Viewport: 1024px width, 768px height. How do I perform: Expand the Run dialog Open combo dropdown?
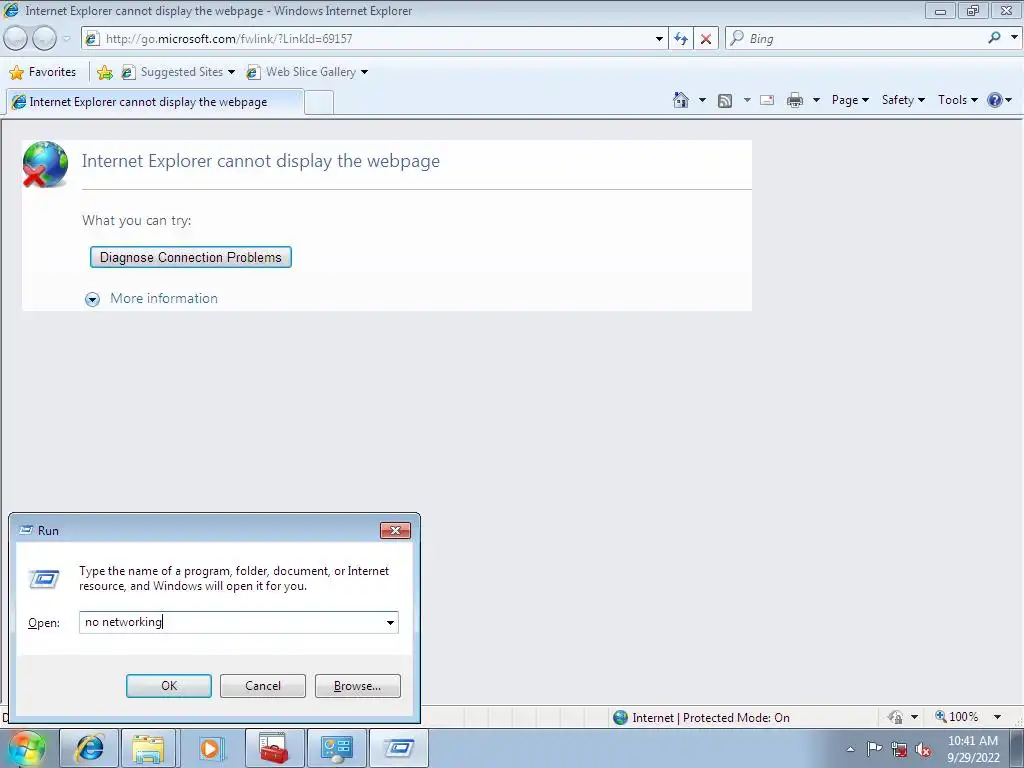point(391,622)
